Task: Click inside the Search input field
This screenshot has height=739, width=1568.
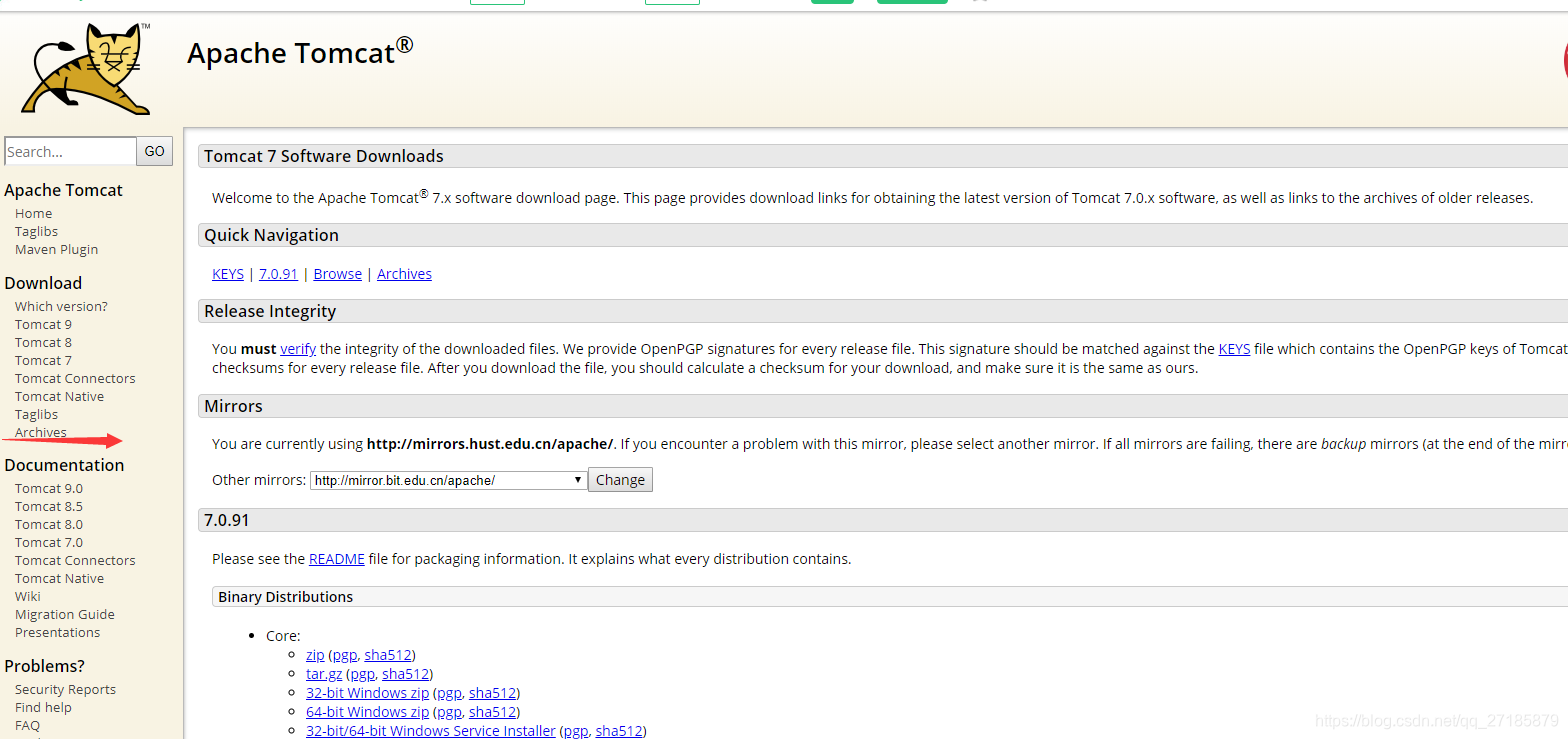Action: (70, 151)
